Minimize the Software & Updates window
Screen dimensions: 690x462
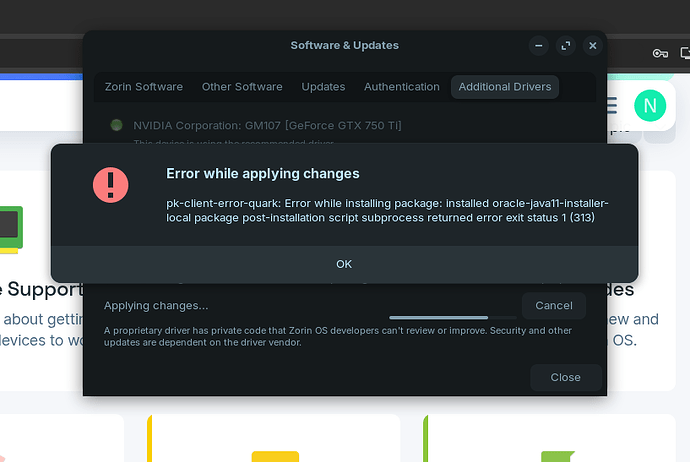(539, 45)
